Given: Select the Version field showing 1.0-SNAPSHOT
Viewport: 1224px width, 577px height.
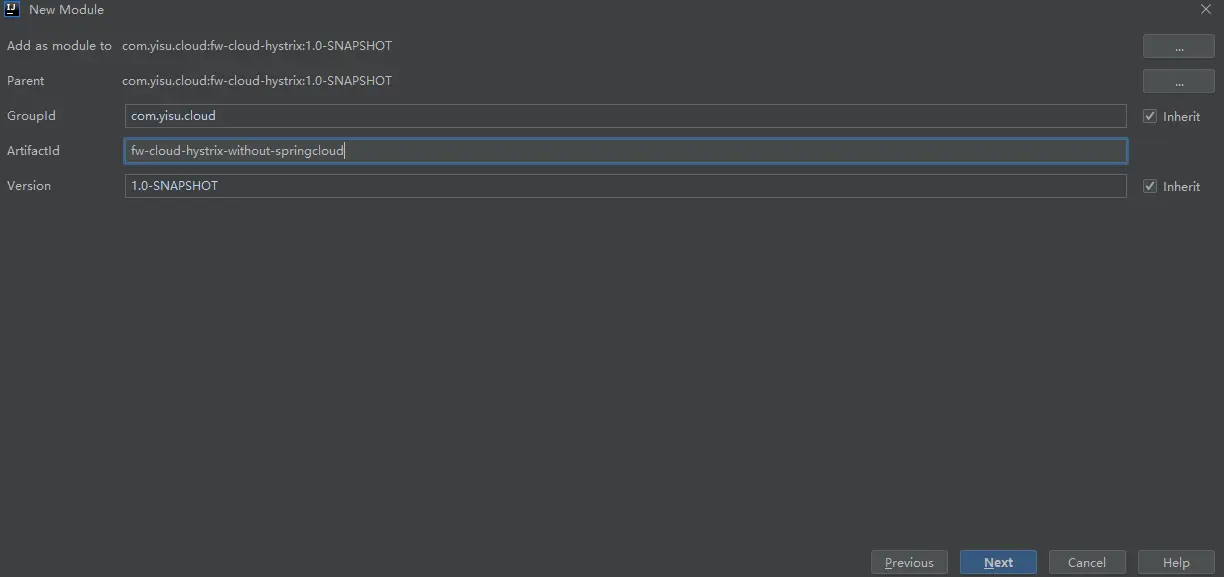Looking at the screenshot, I should tap(625, 186).
